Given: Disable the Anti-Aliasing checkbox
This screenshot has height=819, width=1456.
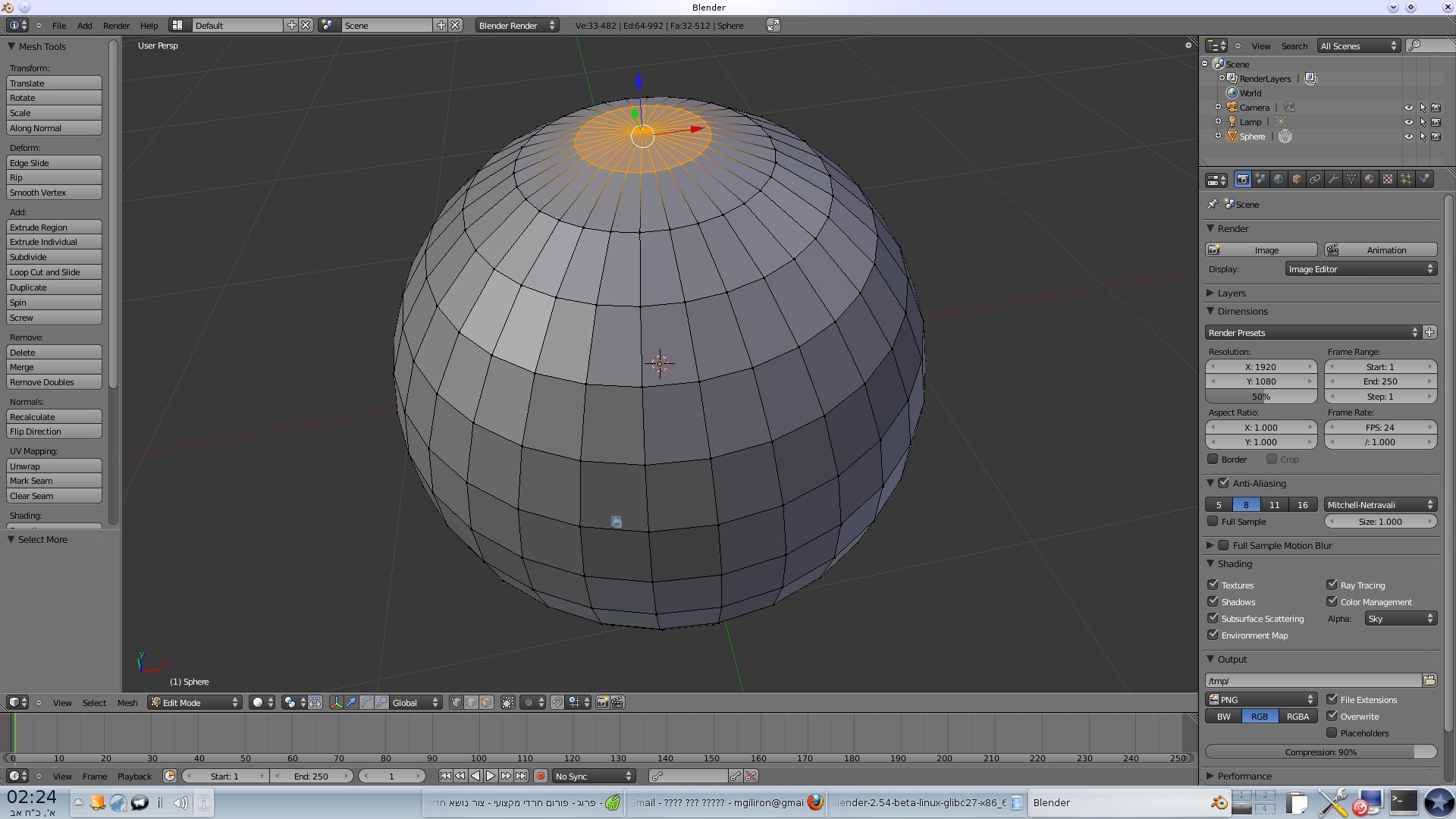Looking at the screenshot, I should click(1223, 483).
